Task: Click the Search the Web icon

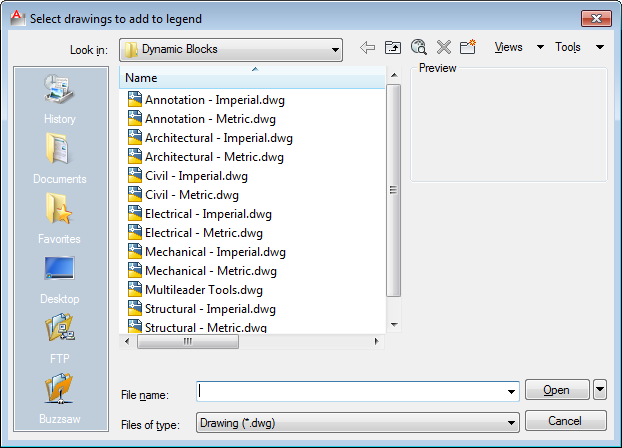Action: [x=419, y=48]
